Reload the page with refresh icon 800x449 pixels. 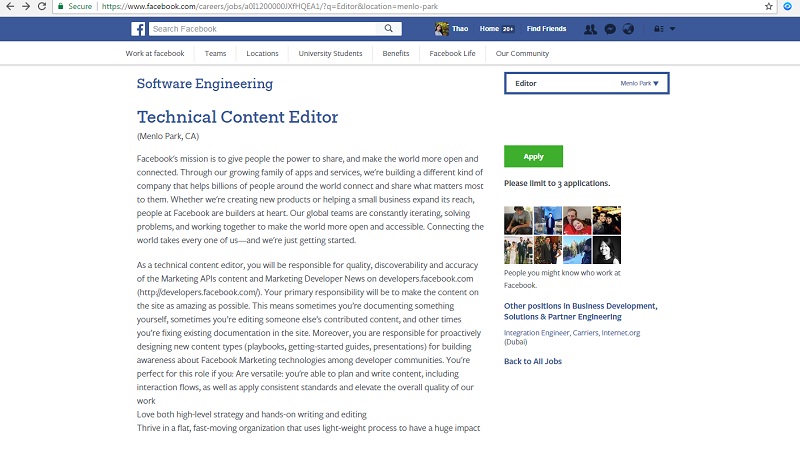42,7
